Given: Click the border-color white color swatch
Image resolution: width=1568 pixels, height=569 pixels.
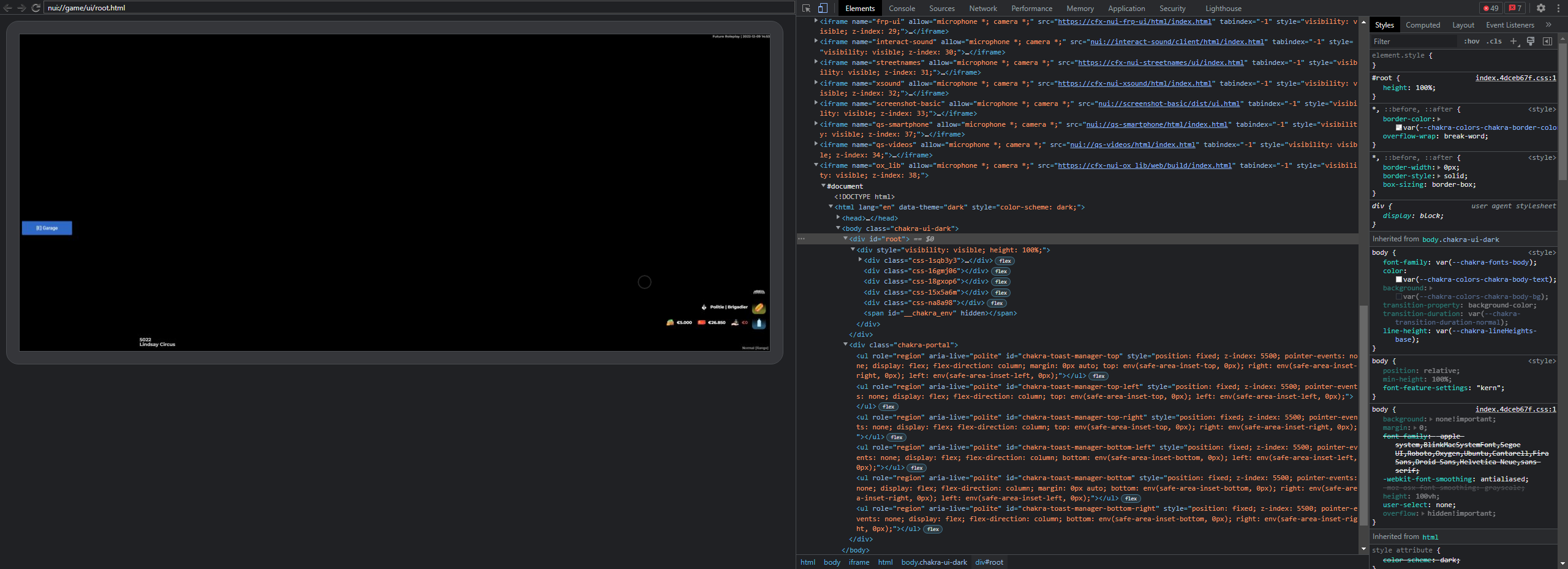Looking at the screenshot, I should (1399, 127).
